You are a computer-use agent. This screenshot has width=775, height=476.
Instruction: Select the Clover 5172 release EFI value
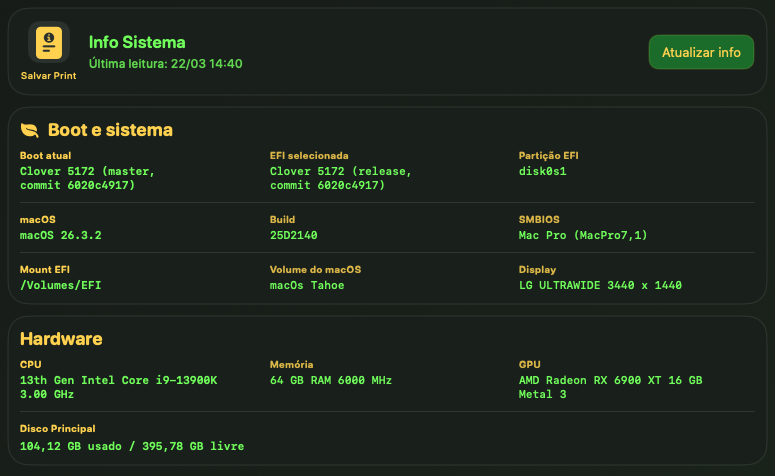341,178
